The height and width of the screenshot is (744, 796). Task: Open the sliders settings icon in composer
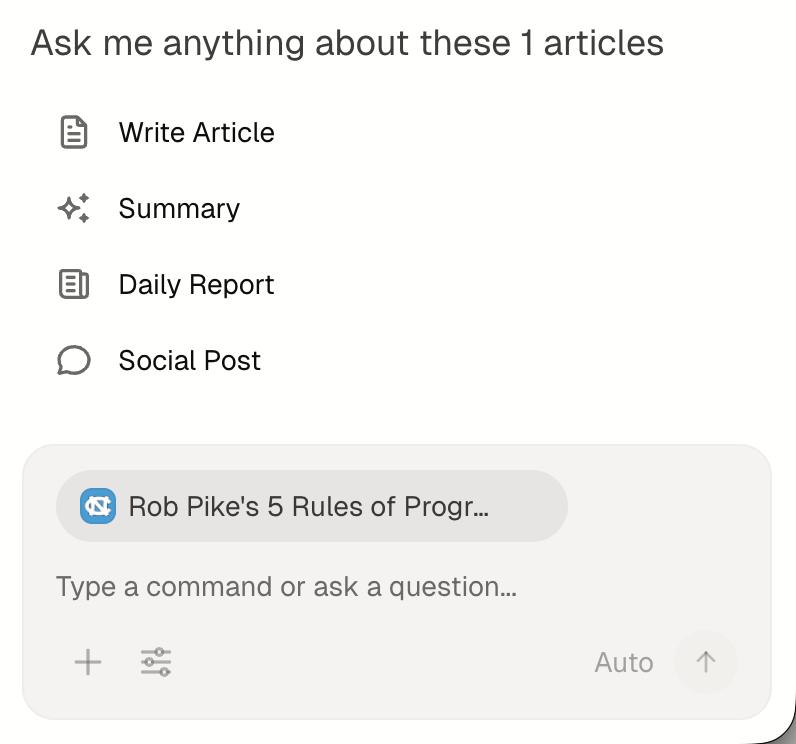tap(156, 662)
